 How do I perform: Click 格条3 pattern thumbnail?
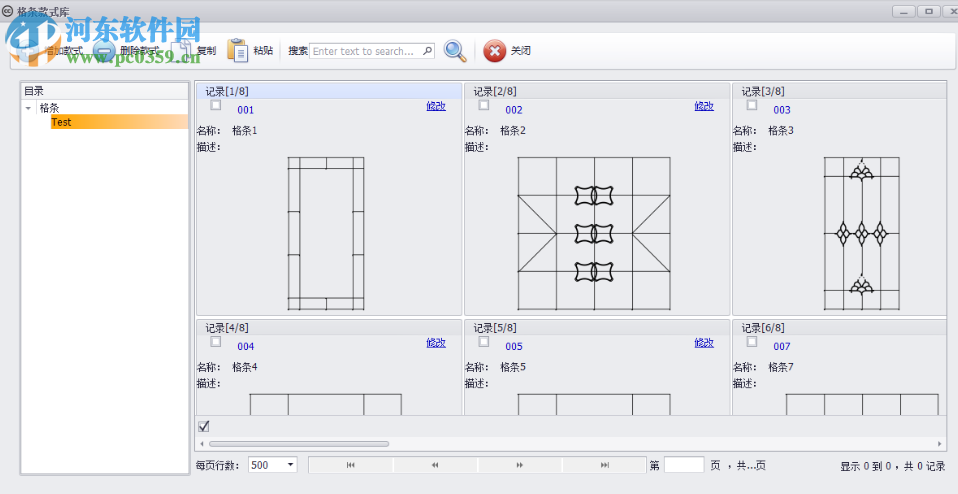861,233
